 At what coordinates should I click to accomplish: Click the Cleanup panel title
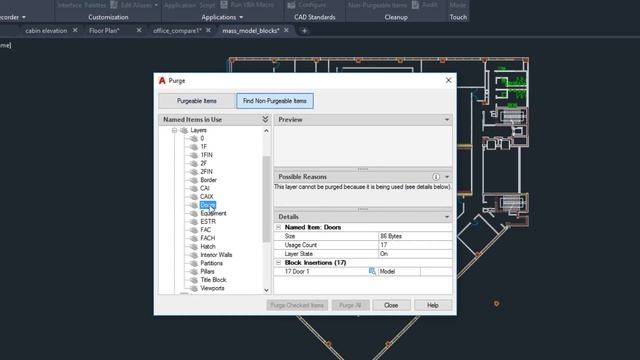pos(396,17)
